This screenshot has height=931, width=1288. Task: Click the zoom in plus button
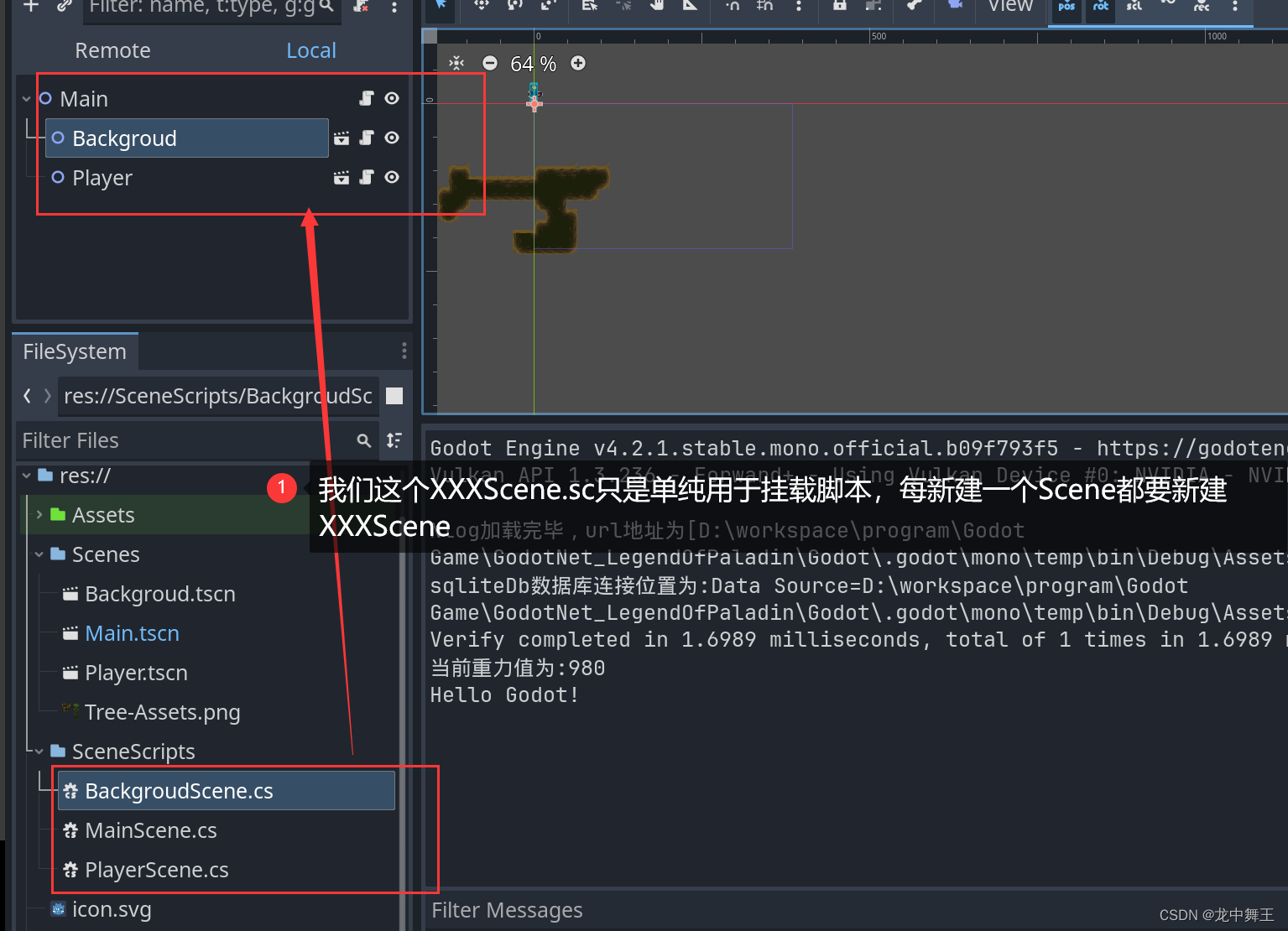pos(578,63)
